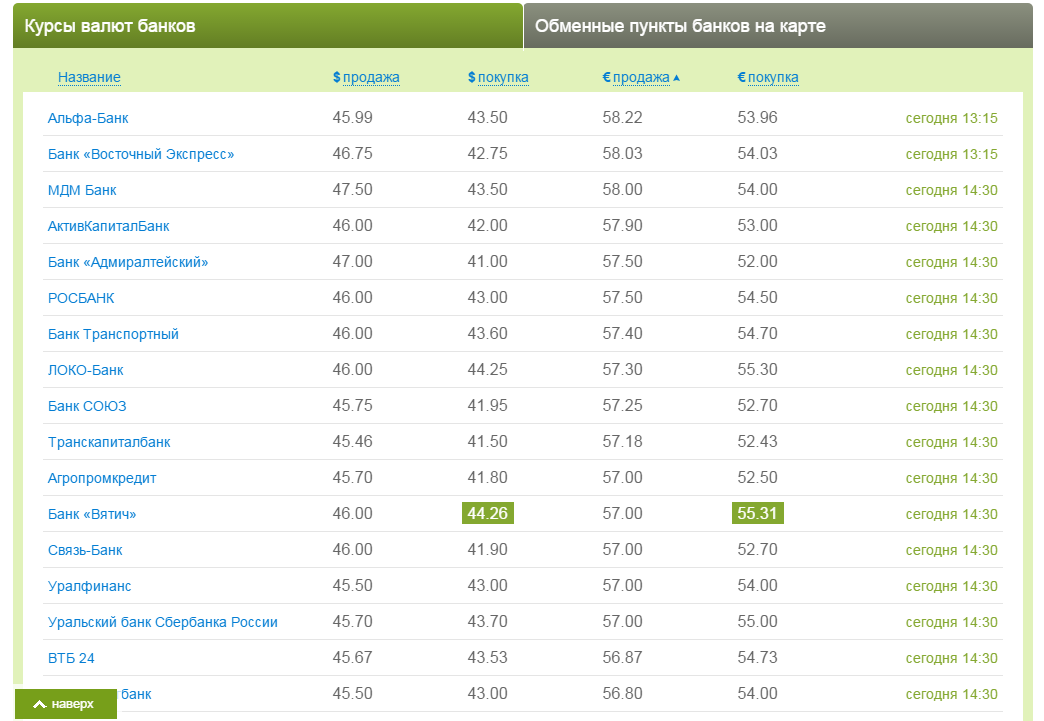Click АктивКапиталБанк euro sale rate 57.90
The width and height of the screenshot is (1044, 721).
[623, 226]
